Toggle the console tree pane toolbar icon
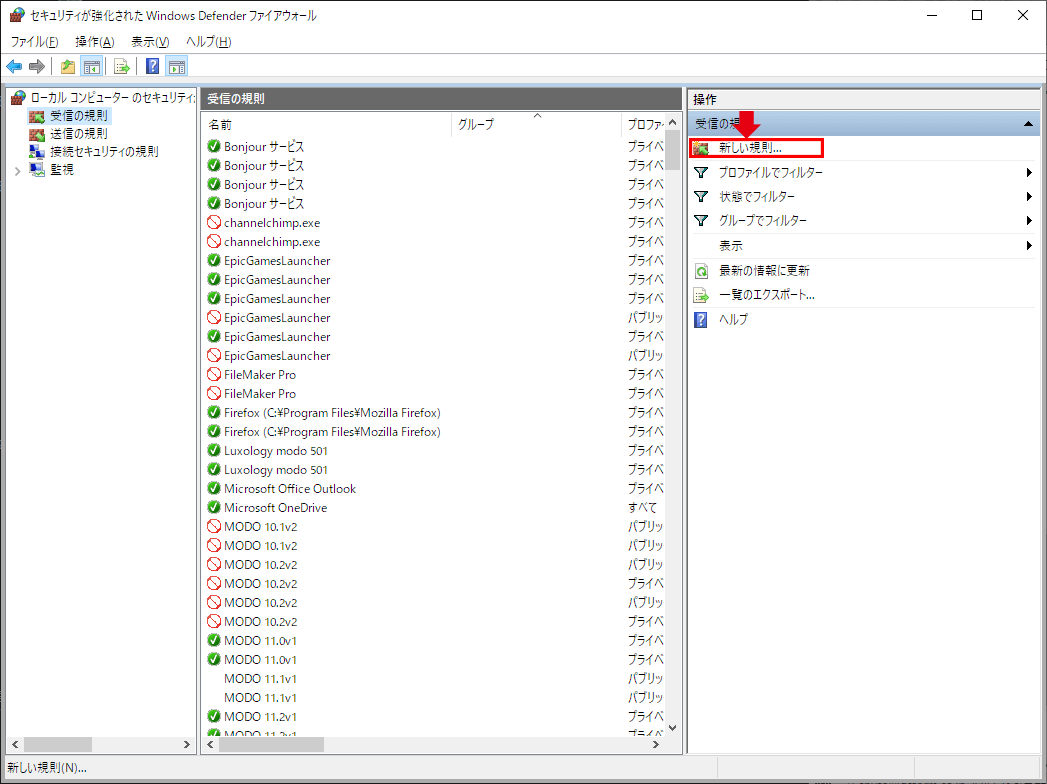Viewport: 1047px width, 784px height. [91, 66]
